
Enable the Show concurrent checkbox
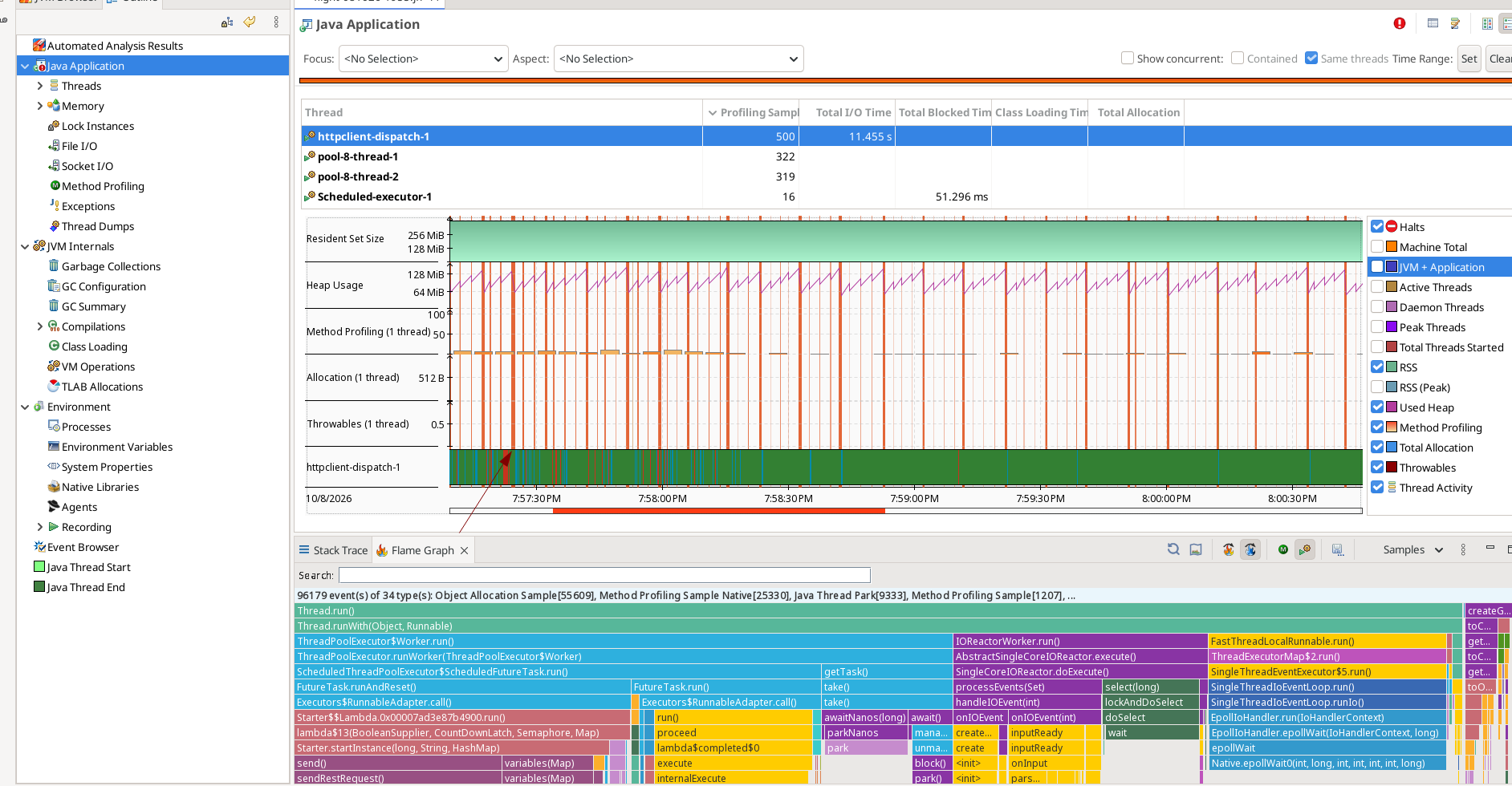click(x=1128, y=58)
